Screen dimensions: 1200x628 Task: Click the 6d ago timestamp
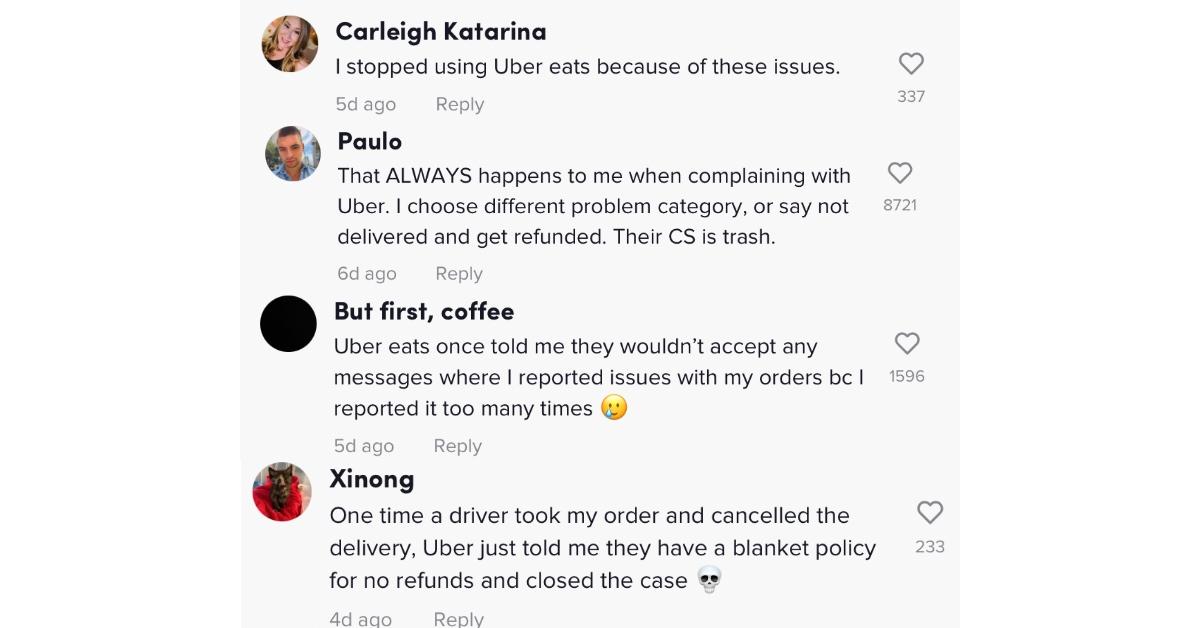click(366, 274)
